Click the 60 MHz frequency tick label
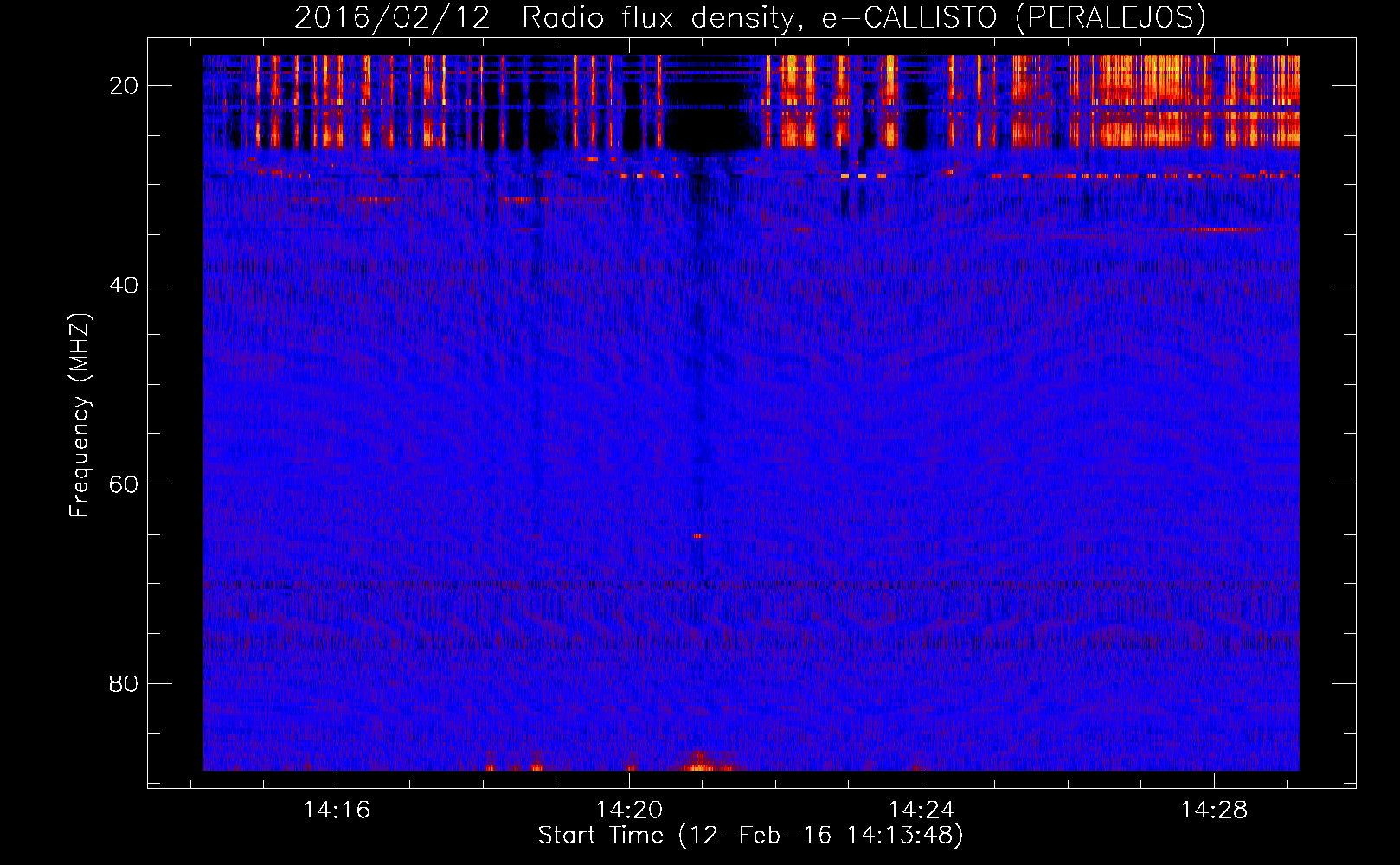This screenshot has height=865, width=1400. tap(124, 484)
